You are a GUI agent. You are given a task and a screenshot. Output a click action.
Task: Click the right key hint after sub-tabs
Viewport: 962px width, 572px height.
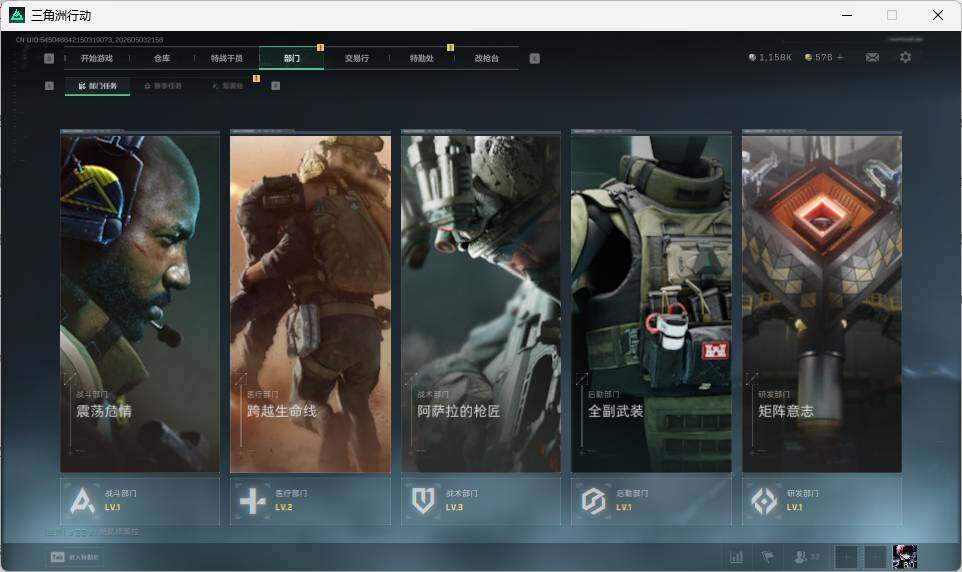[275, 86]
